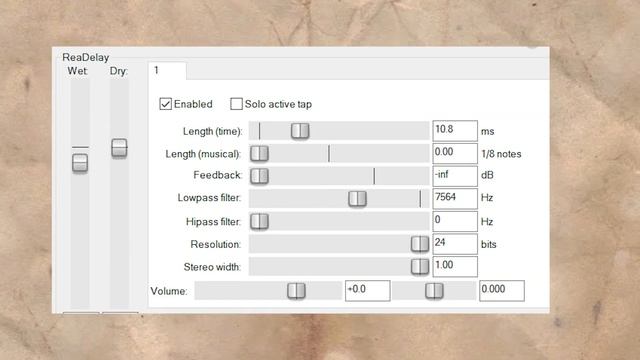Screen dimensions: 640x360
Task: Enable the Solo active tap checkbox
Action: point(236,104)
